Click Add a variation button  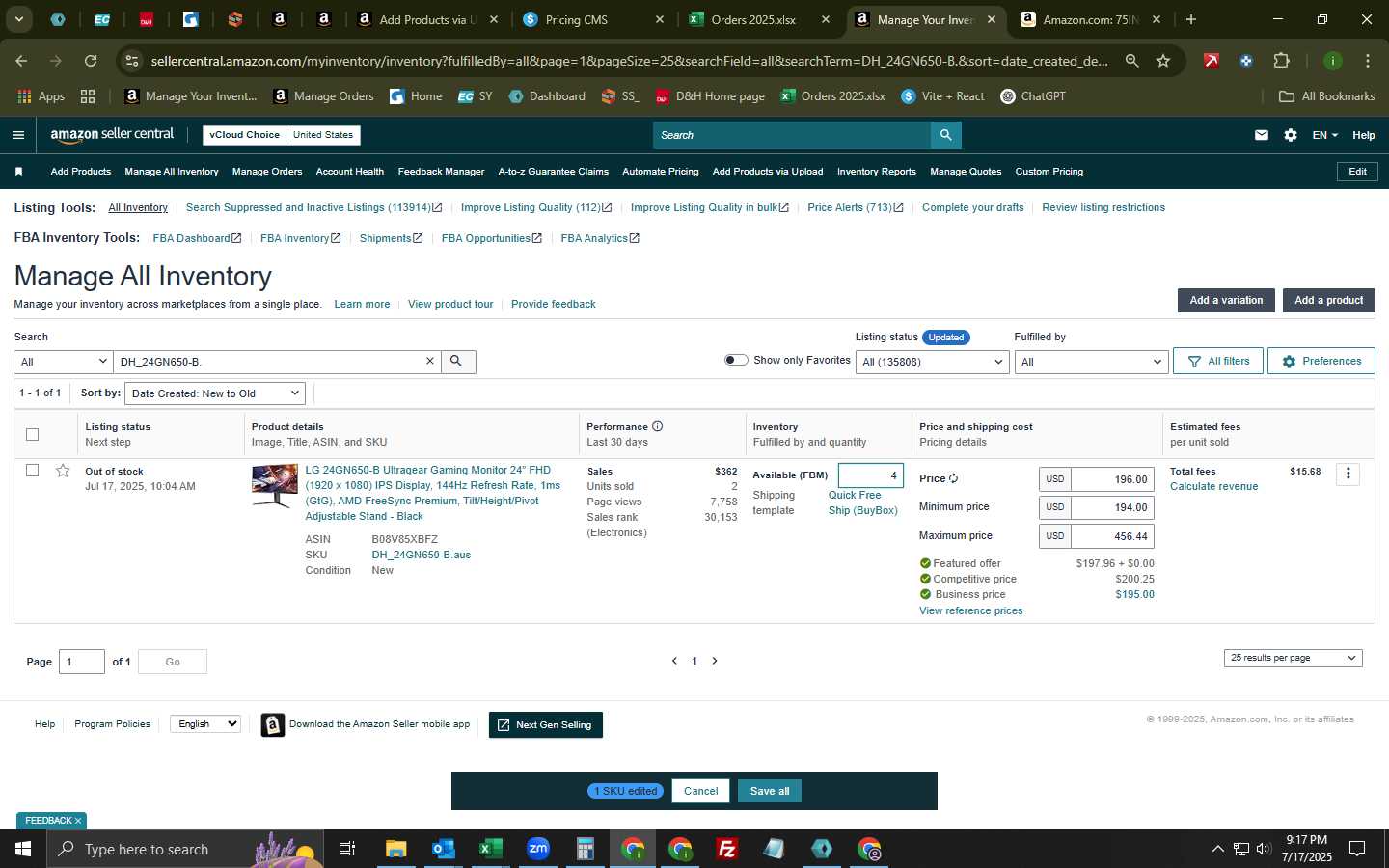coord(1226,300)
